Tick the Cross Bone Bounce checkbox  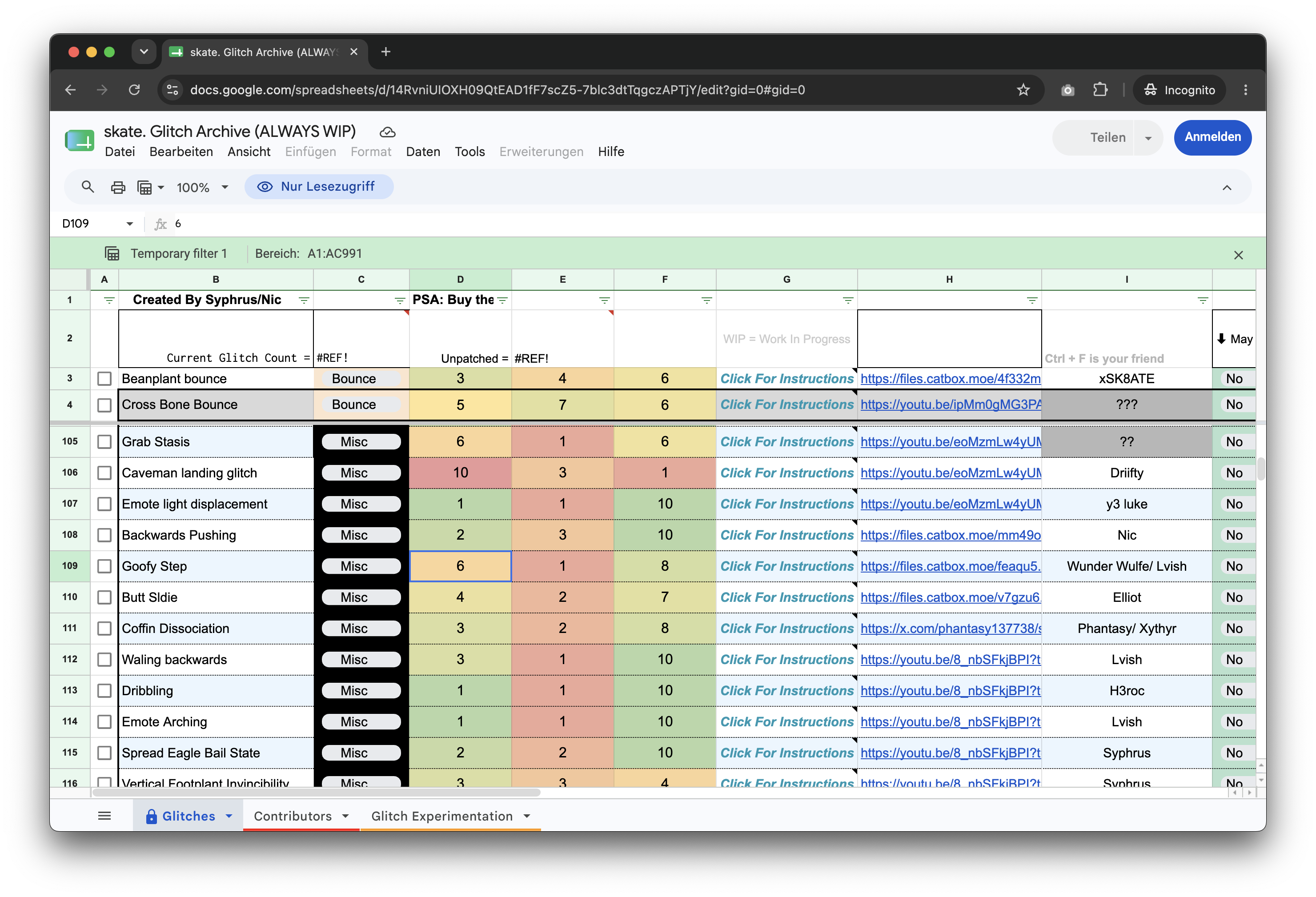point(104,405)
